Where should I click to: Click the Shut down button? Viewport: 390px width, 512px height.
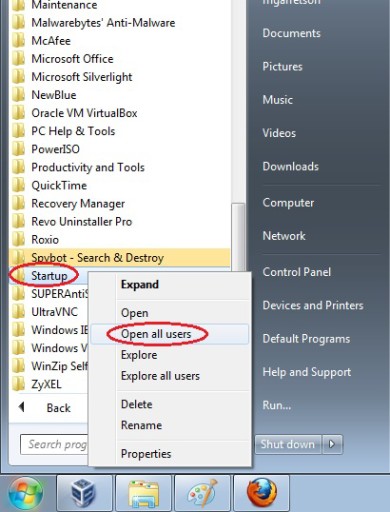click(x=288, y=444)
